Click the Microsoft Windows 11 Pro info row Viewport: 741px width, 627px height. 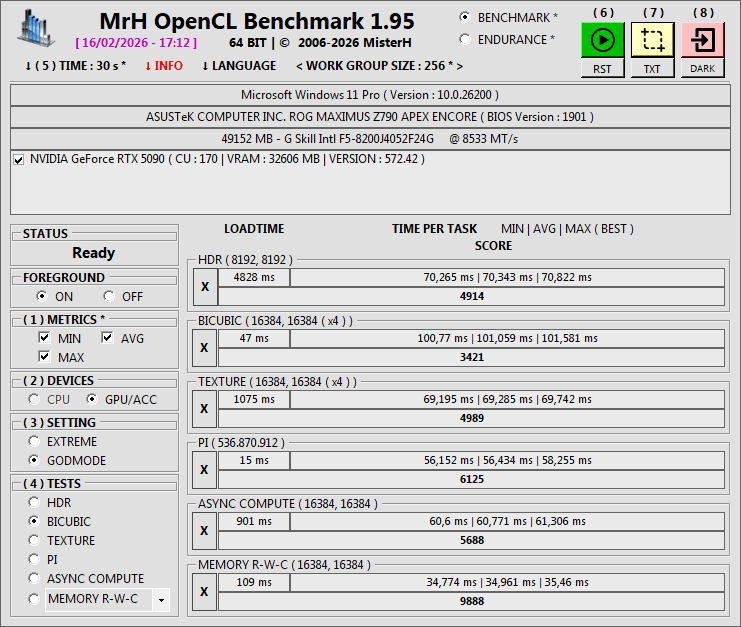pos(370,95)
